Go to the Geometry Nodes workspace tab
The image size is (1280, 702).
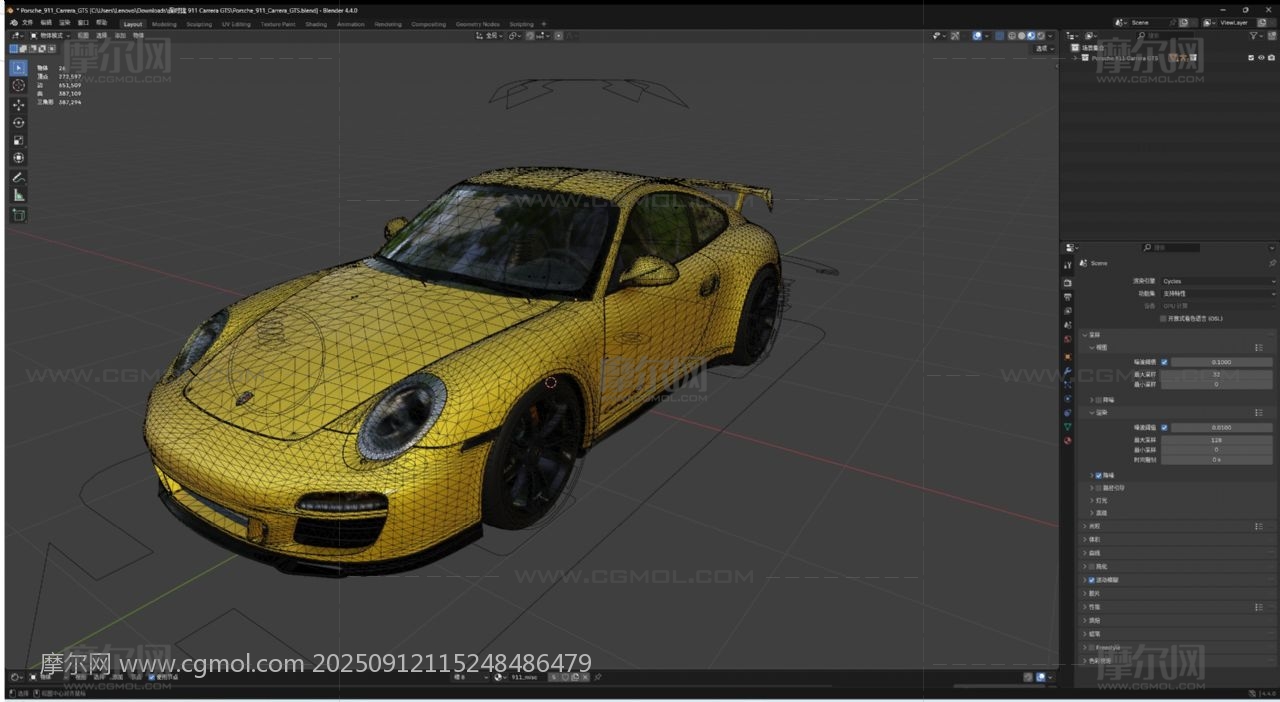point(477,24)
